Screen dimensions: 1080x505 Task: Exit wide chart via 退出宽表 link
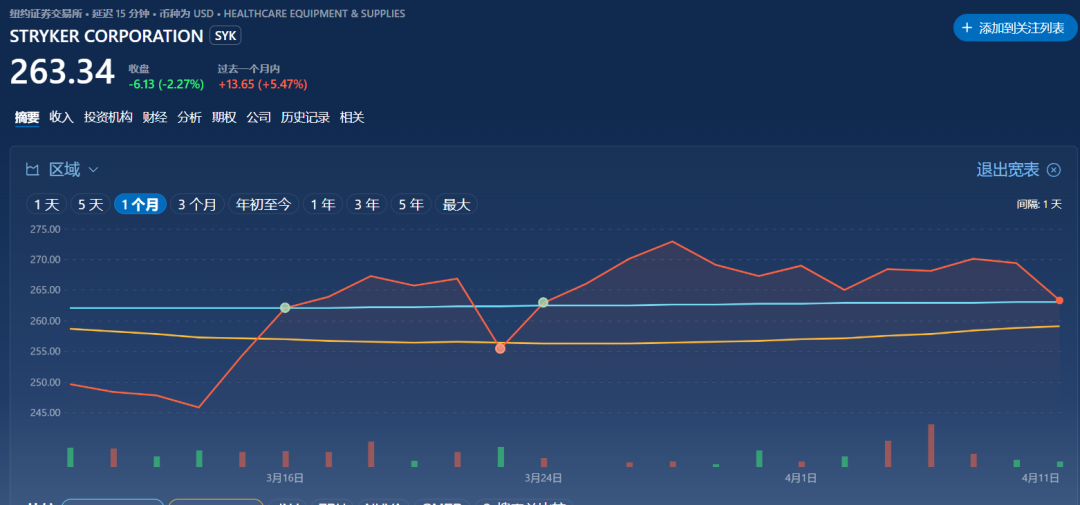coord(1008,170)
